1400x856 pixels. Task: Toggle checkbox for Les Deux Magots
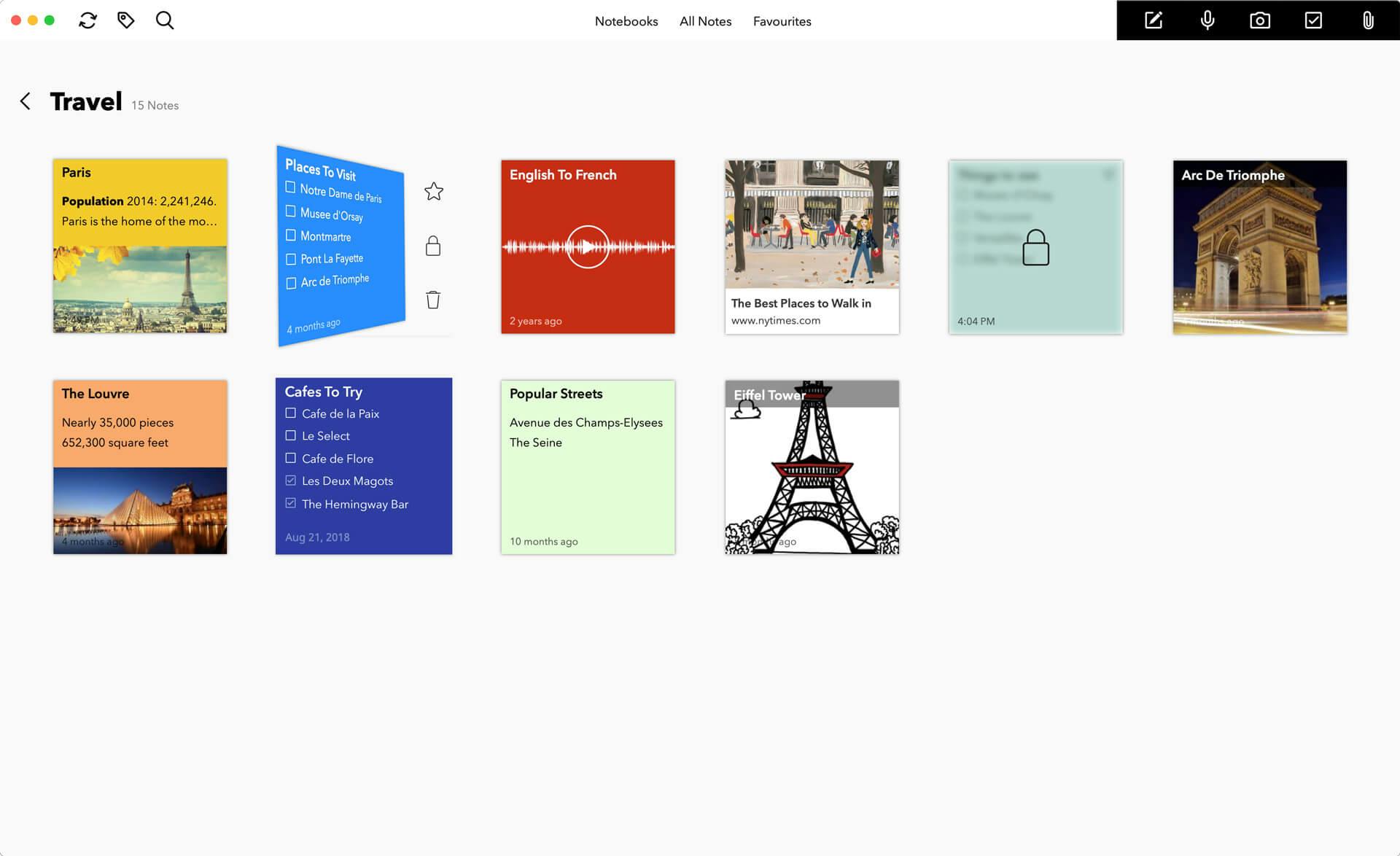click(290, 481)
